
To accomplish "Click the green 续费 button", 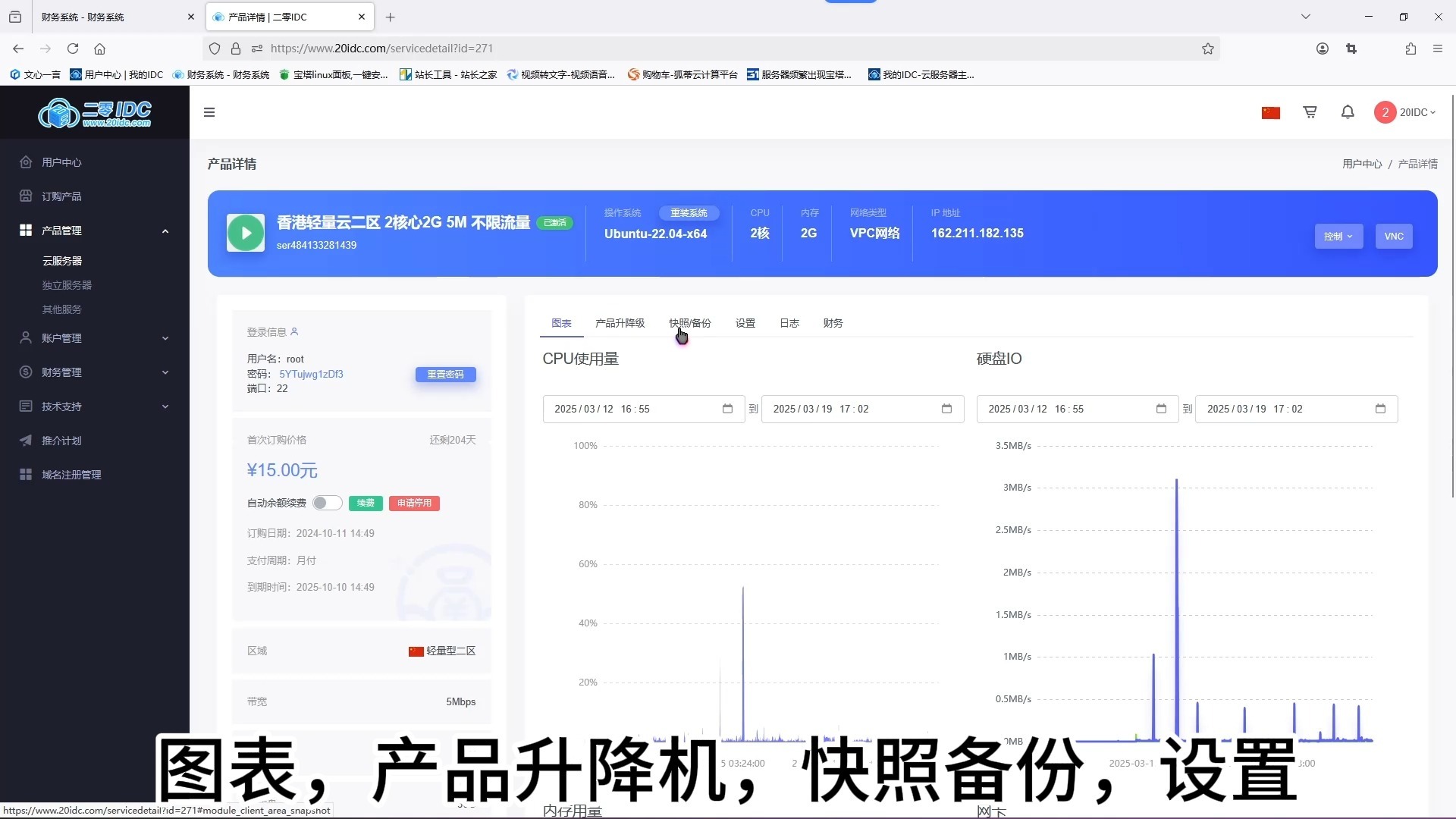I will (366, 503).
